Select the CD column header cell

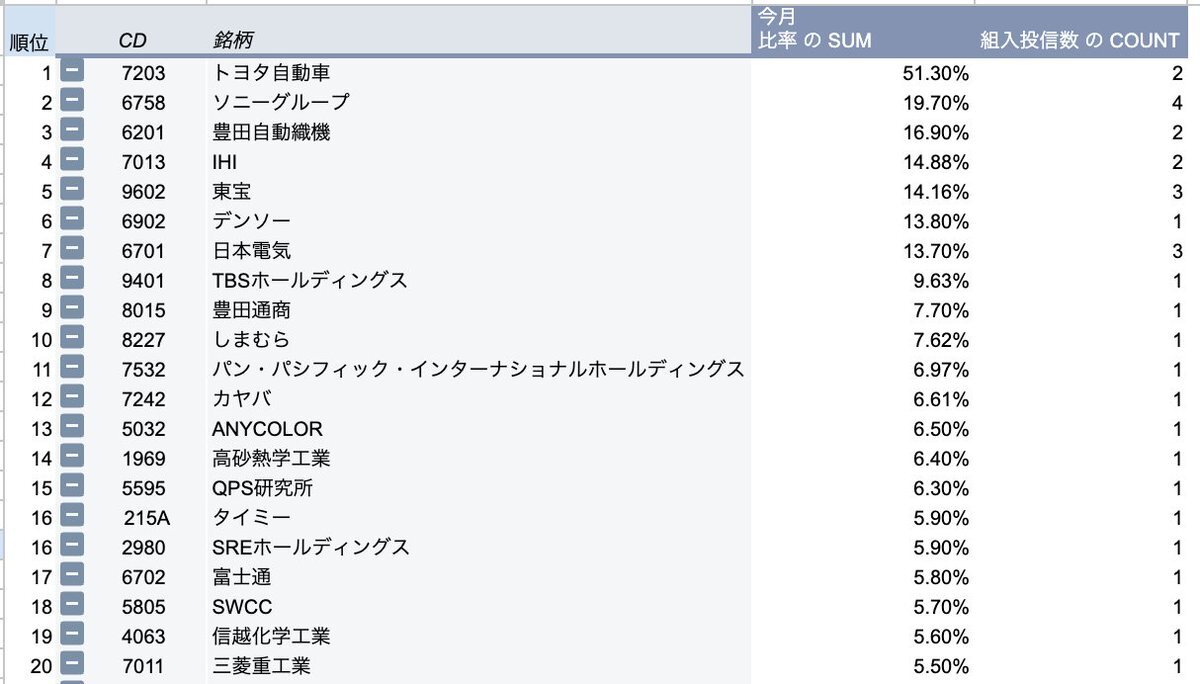click(x=133, y=40)
